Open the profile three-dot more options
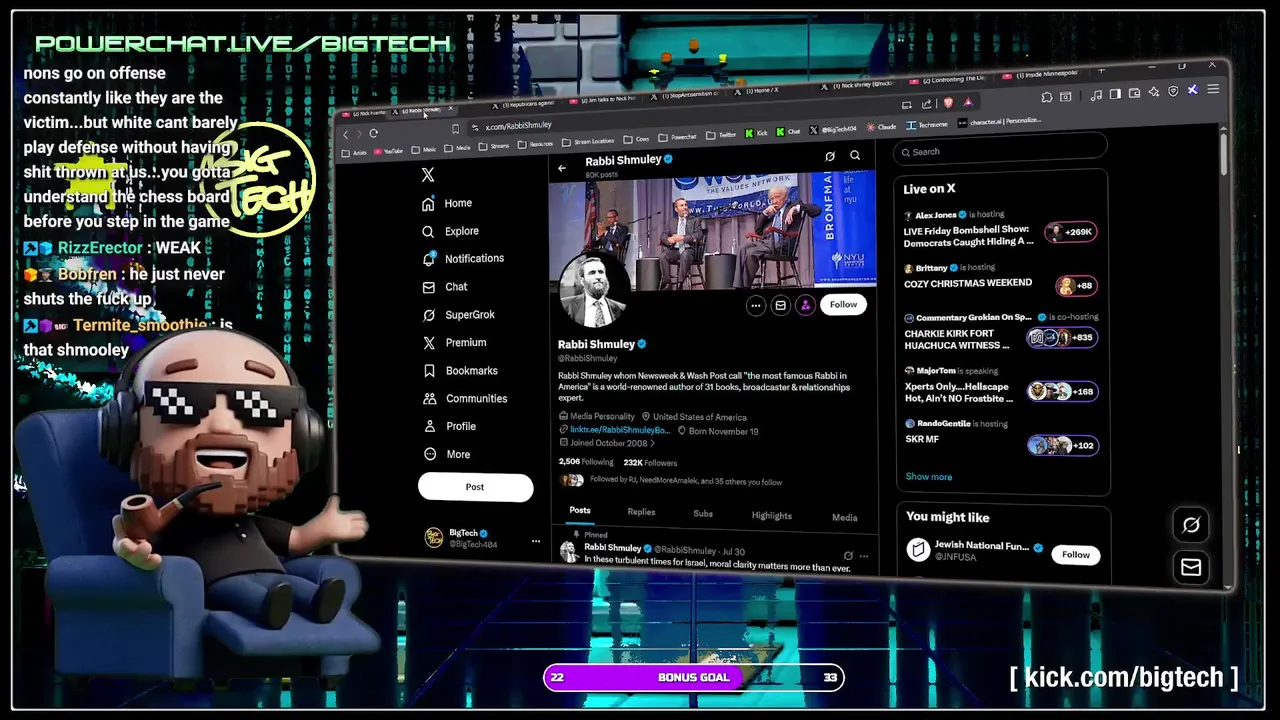Screen dimensions: 1280x720 [756, 306]
